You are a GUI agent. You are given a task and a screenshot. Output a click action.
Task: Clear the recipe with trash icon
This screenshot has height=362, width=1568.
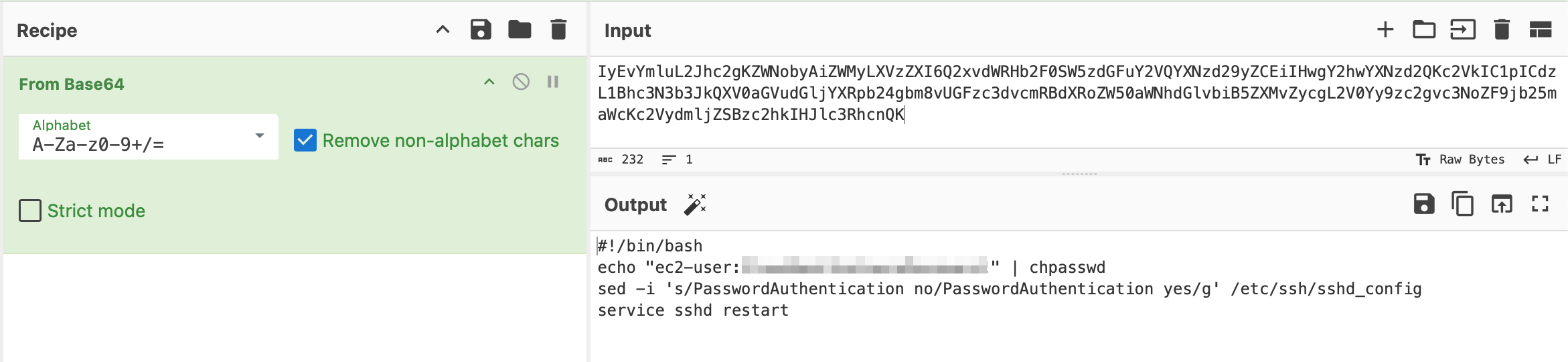pyautogui.click(x=558, y=30)
